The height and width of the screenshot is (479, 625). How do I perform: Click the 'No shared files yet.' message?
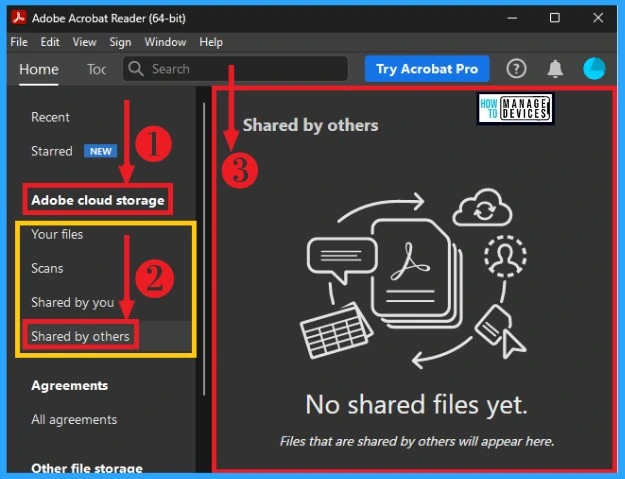417,405
